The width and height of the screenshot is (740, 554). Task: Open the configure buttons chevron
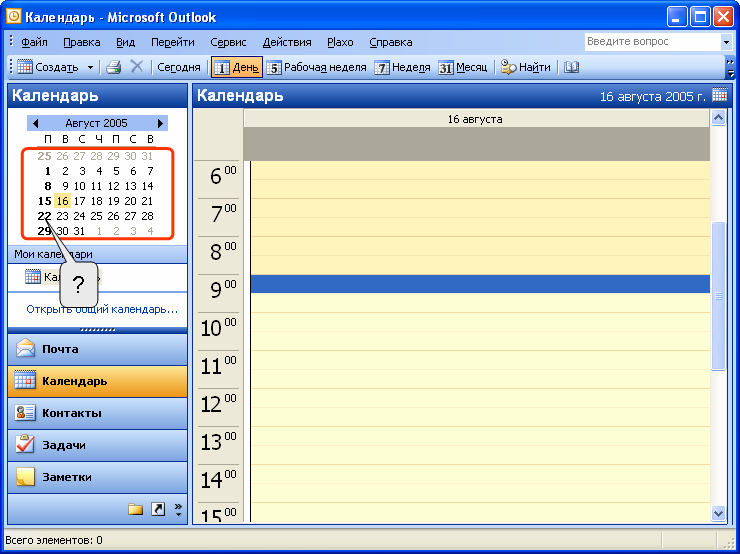(178, 509)
